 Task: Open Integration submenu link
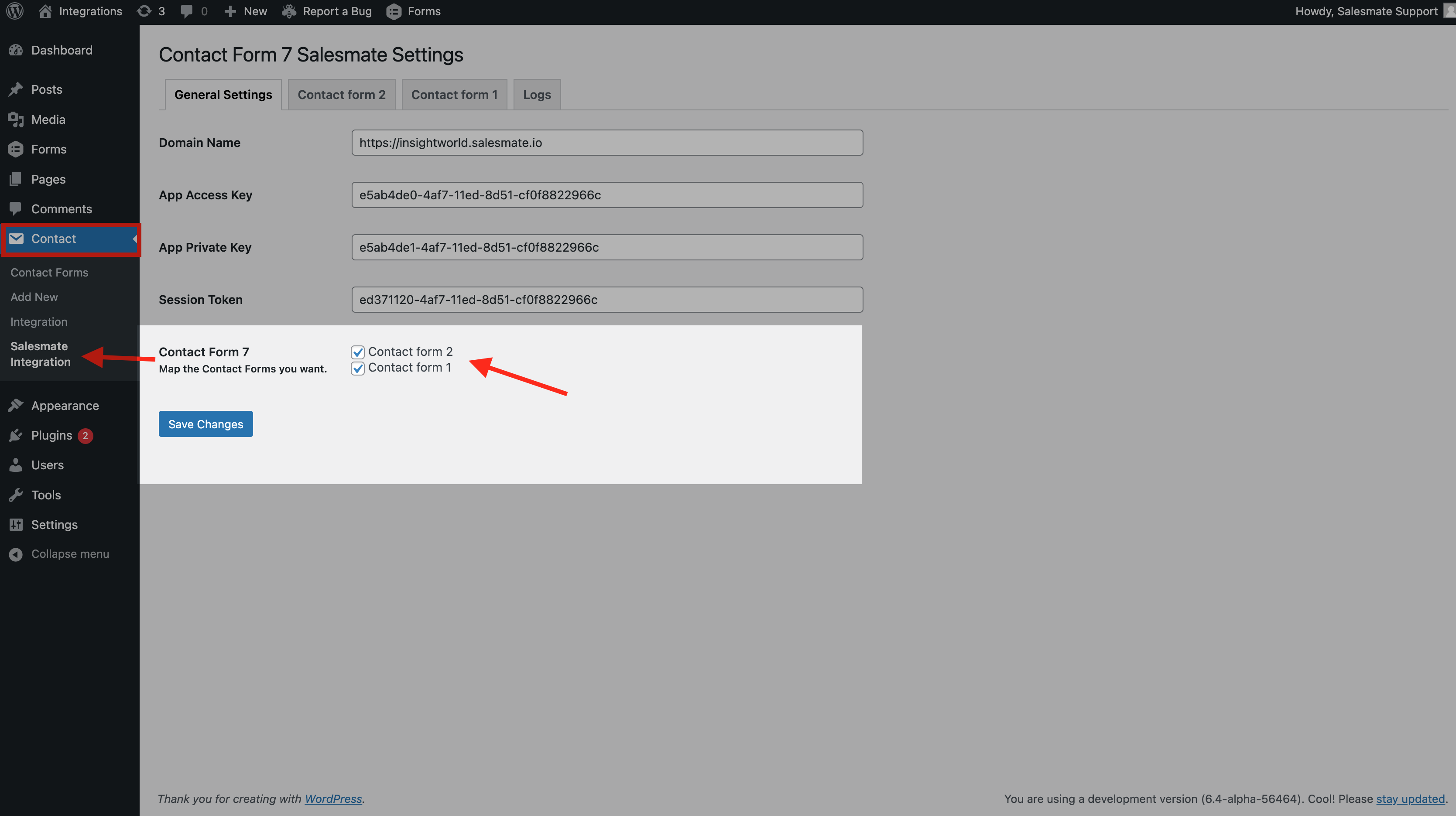point(38,321)
